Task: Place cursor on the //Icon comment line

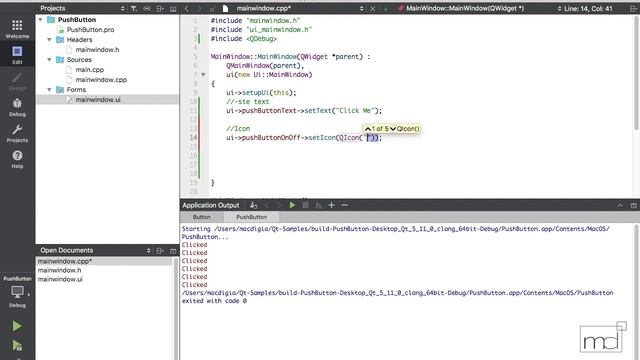Action: pyautogui.click(x=238, y=129)
